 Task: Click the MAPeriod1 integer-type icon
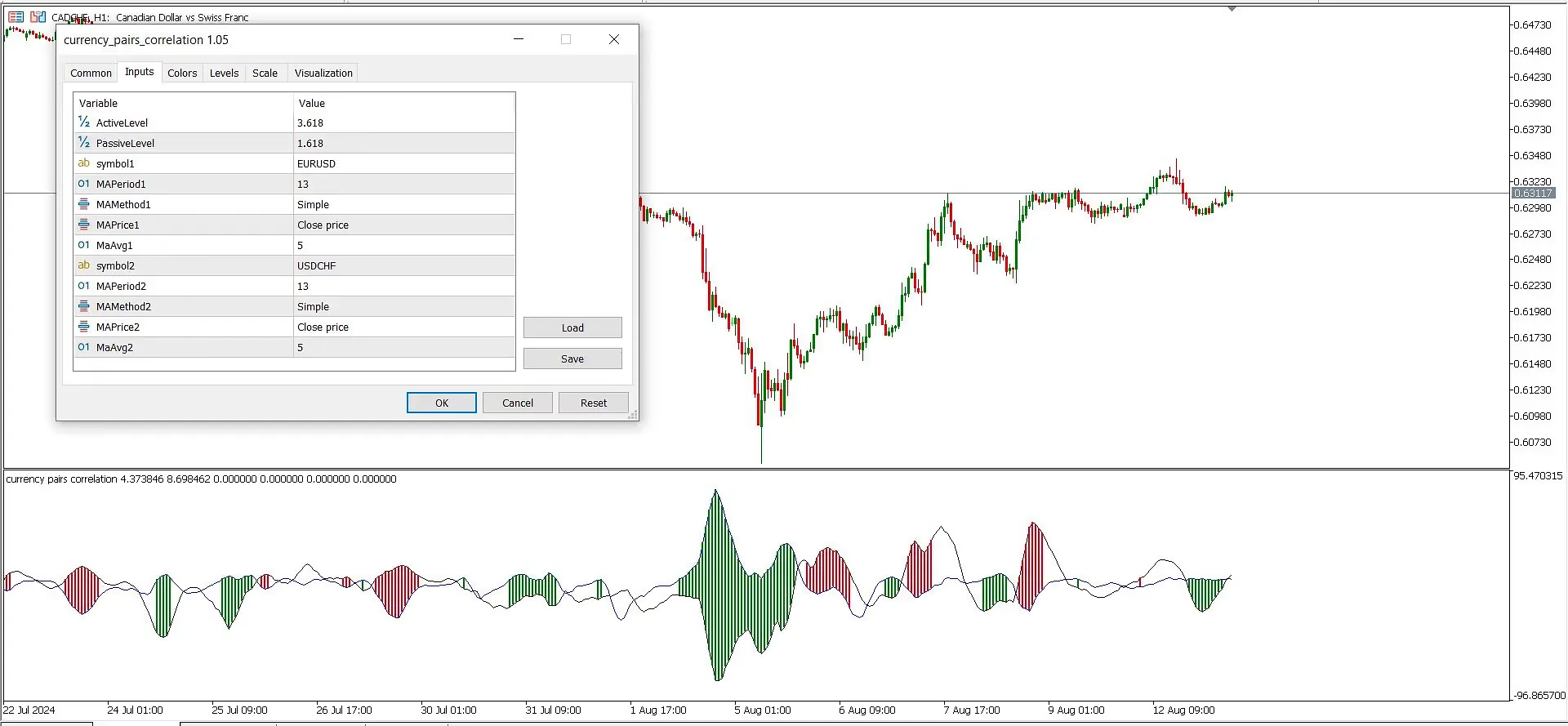[x=84, y=184]
